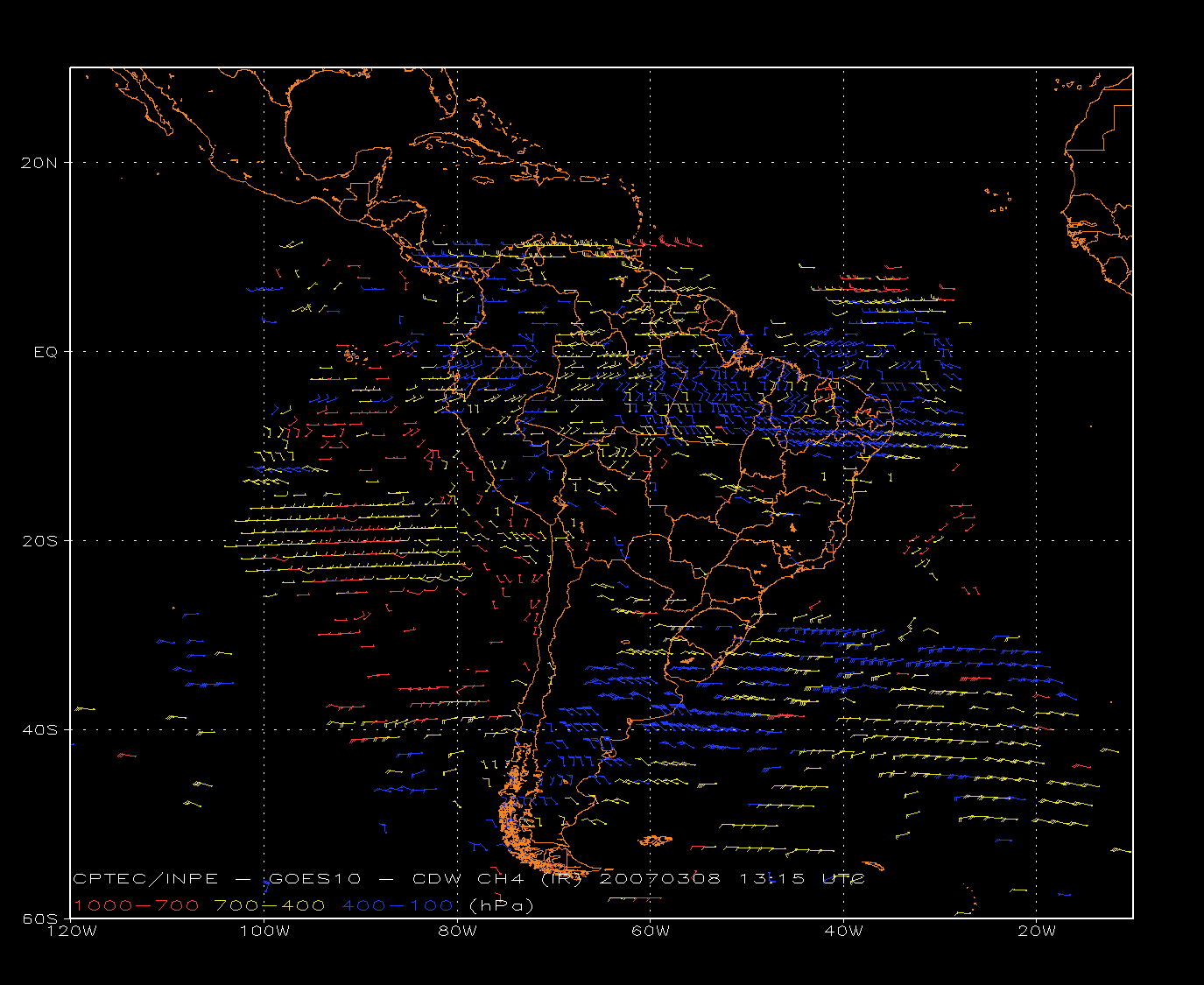This screenshot has height=985, width=1204.
Task: Click the 40S latitude label
Action: click(40, 729)
